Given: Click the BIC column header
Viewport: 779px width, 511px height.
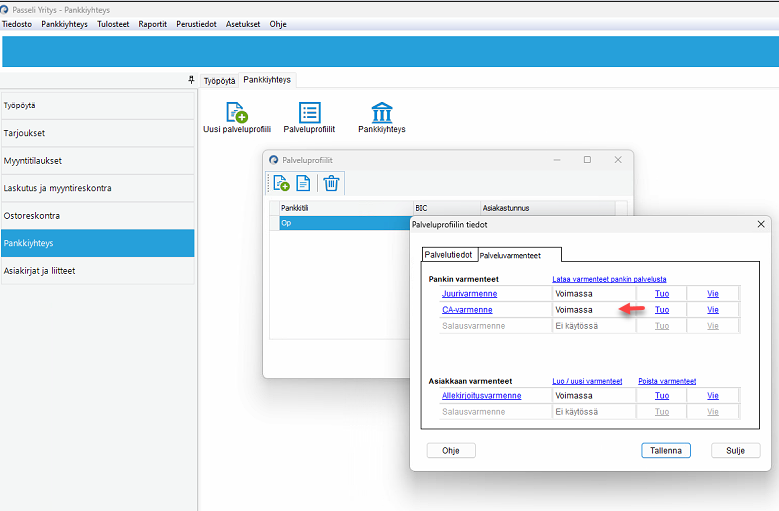Looking at the screenshot, I should 447,208.
